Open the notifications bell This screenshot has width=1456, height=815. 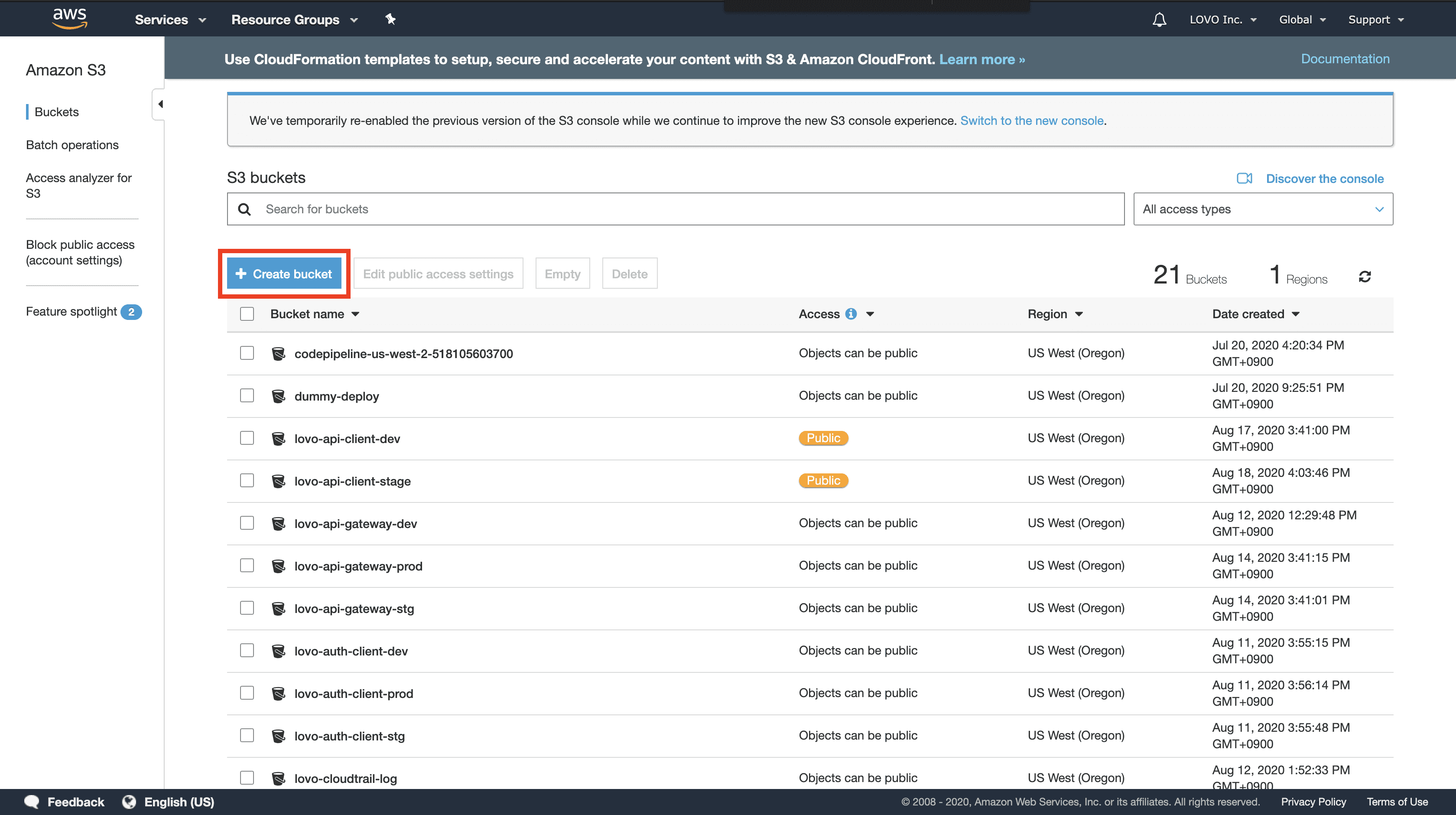tap(1159, 20)
